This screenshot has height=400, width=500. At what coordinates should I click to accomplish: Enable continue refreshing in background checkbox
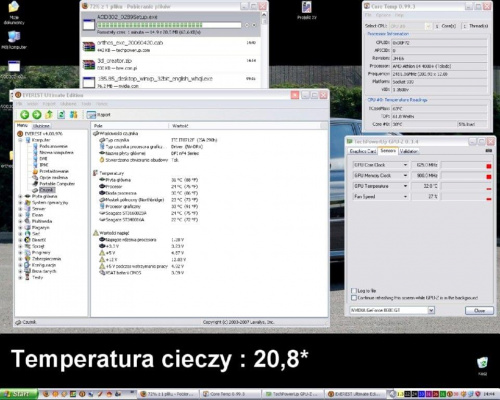[x=354, y=298]
